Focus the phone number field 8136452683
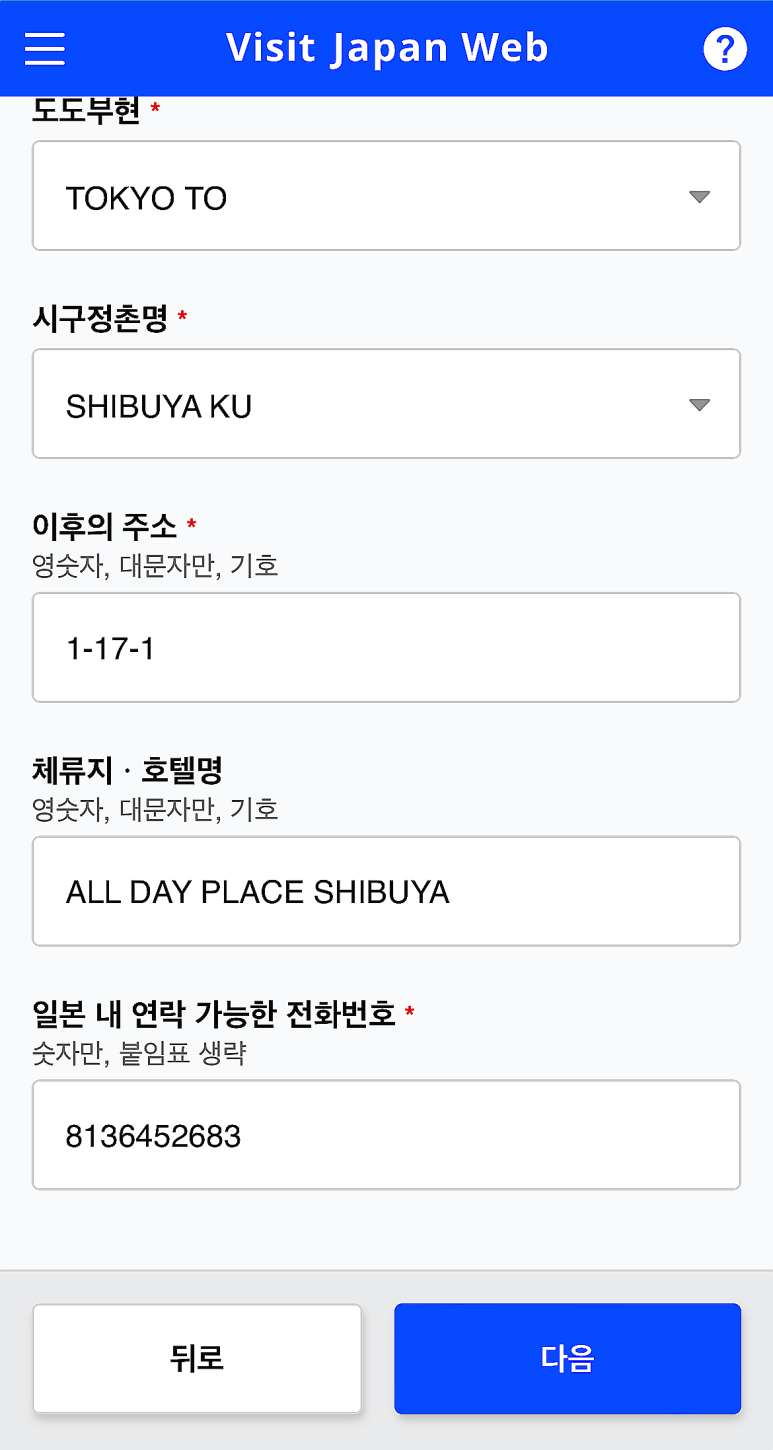 coord(386,1135)
